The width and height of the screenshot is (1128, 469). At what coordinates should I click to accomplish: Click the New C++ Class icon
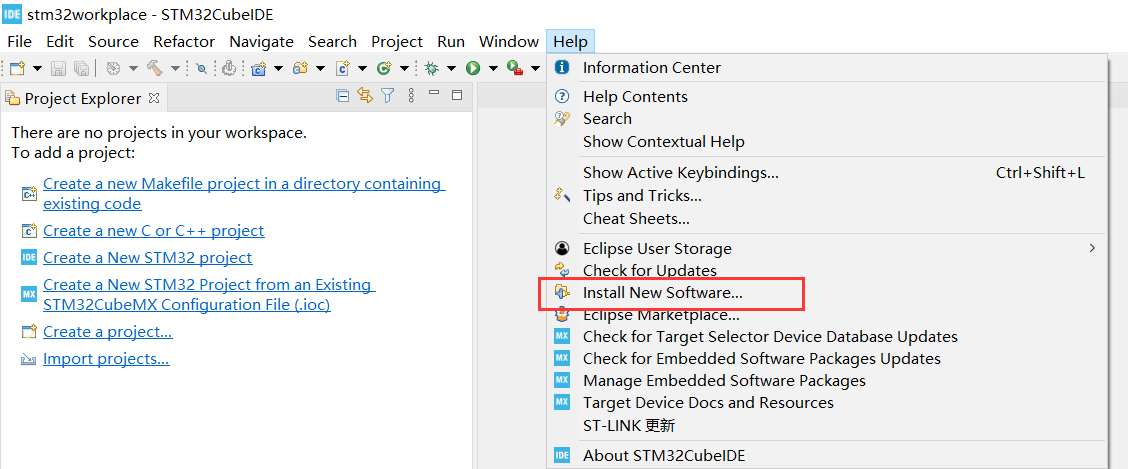(x=383, y=68)
